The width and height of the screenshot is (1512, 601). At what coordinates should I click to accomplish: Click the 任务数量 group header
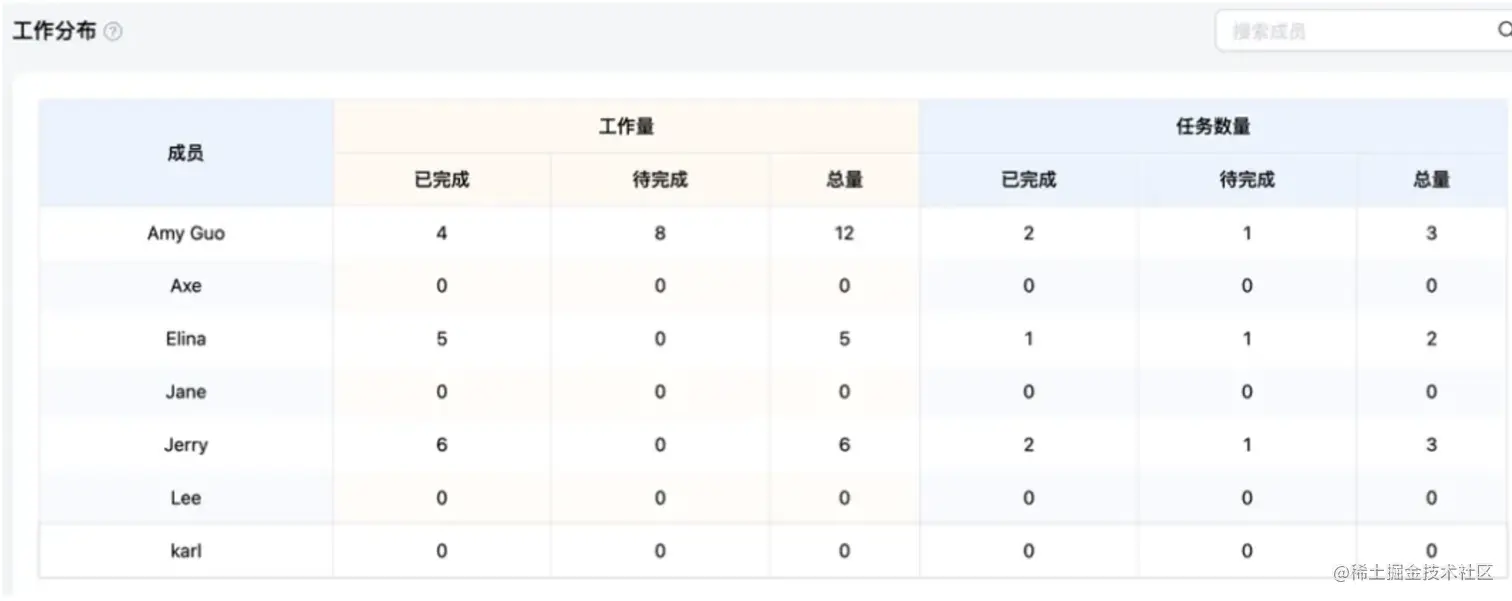pos(1213,126)
